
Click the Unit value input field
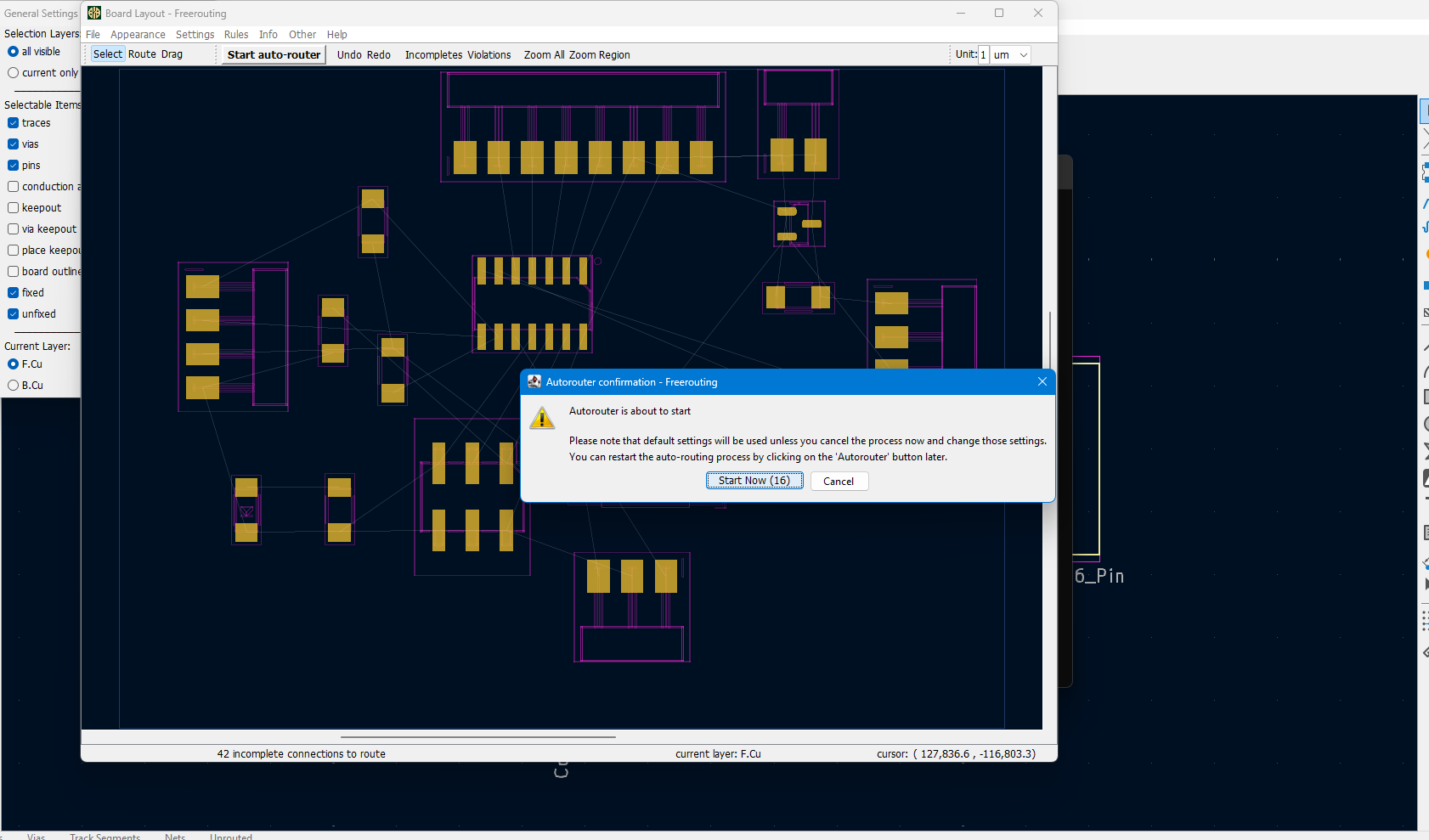tap(983, 54)
